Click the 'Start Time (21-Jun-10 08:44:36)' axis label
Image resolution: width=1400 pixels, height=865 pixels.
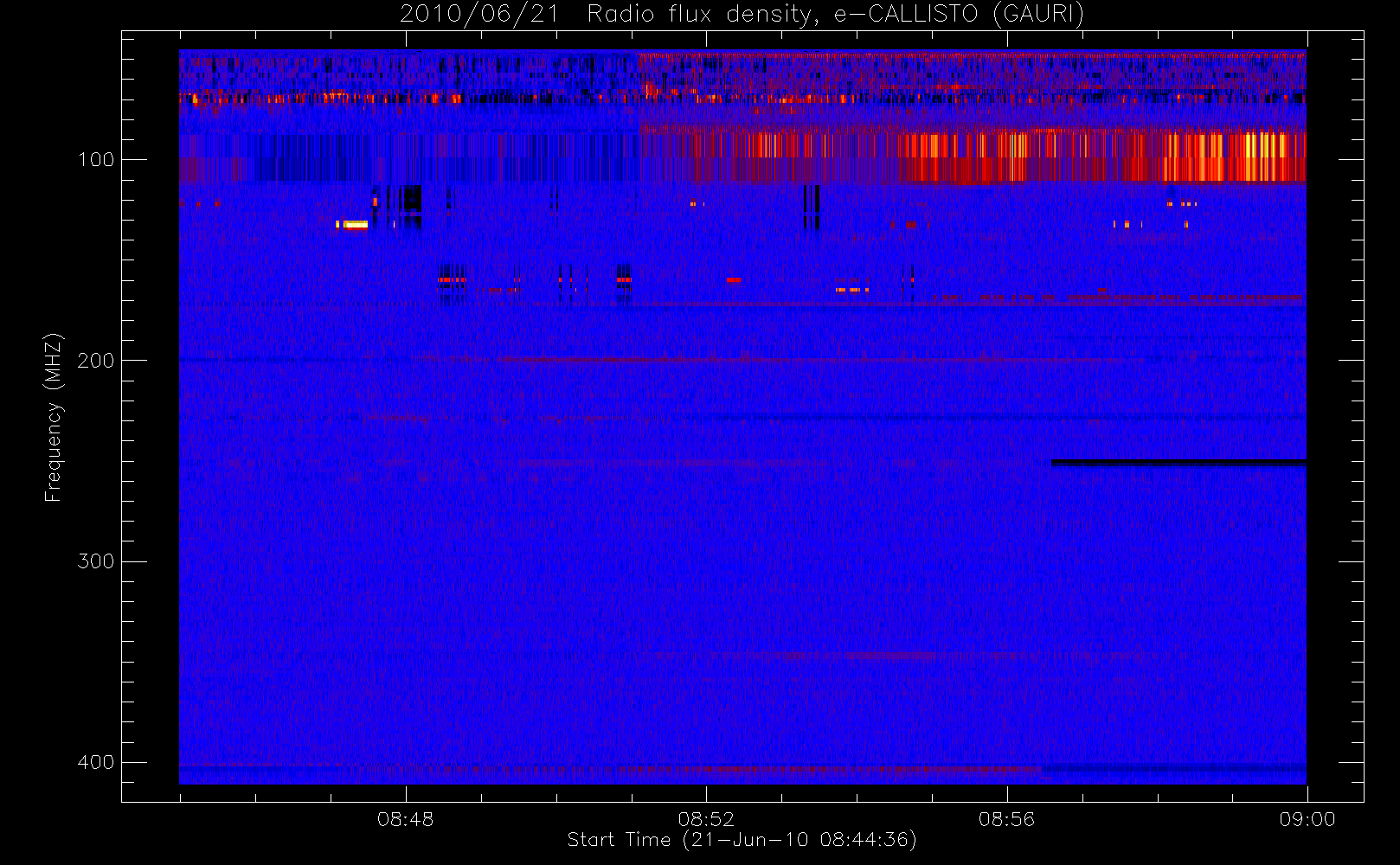click(742, 840)
